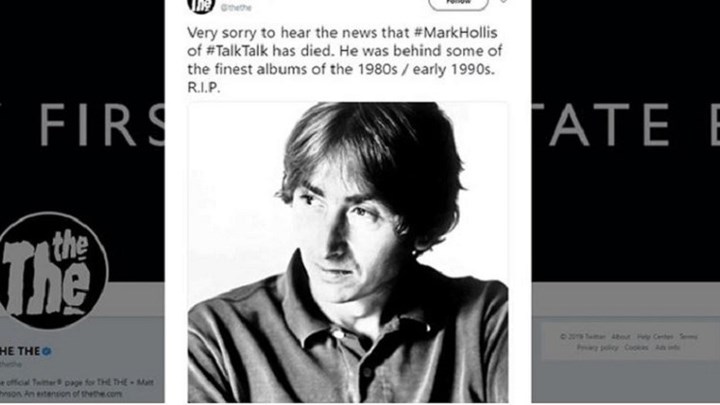Open the thethe.com link in bio

pos(101,394)
